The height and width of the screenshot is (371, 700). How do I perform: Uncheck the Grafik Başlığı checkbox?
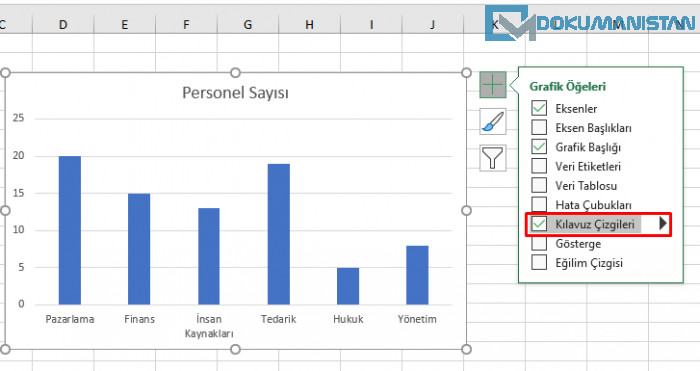point(539,147)
